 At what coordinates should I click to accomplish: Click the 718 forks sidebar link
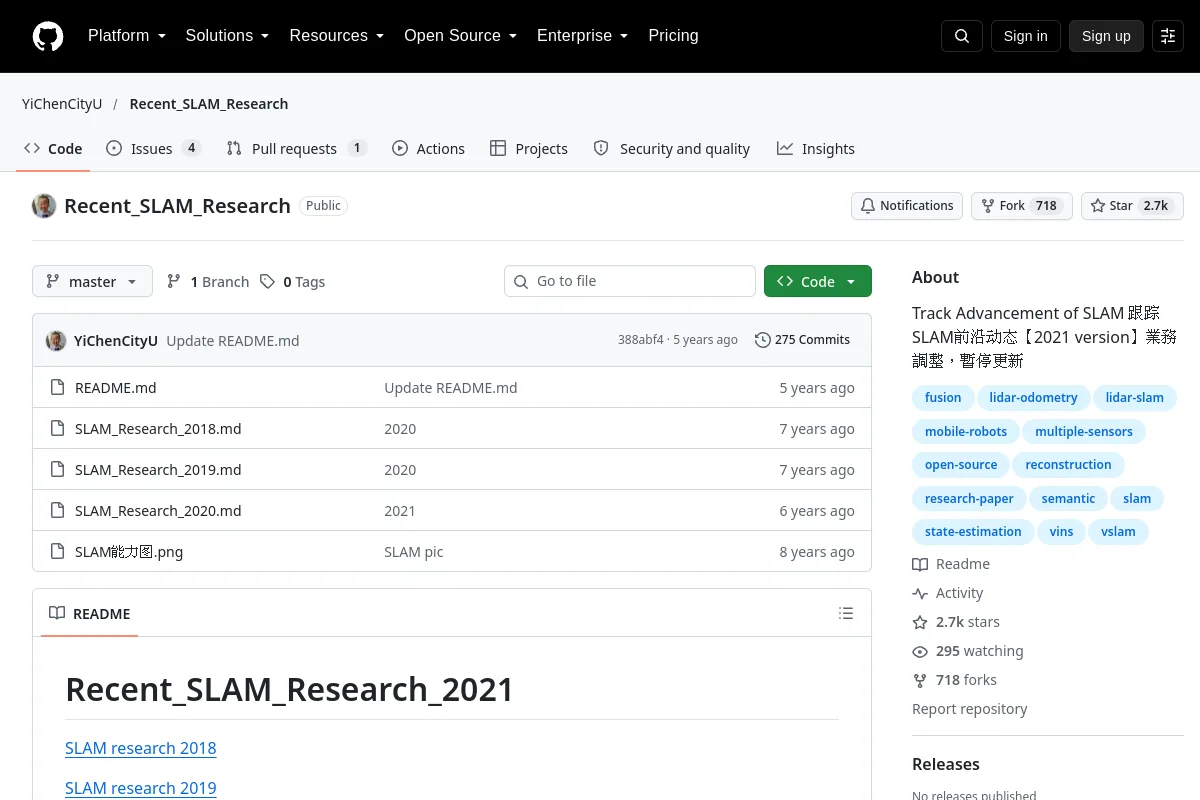coord(955,680)
